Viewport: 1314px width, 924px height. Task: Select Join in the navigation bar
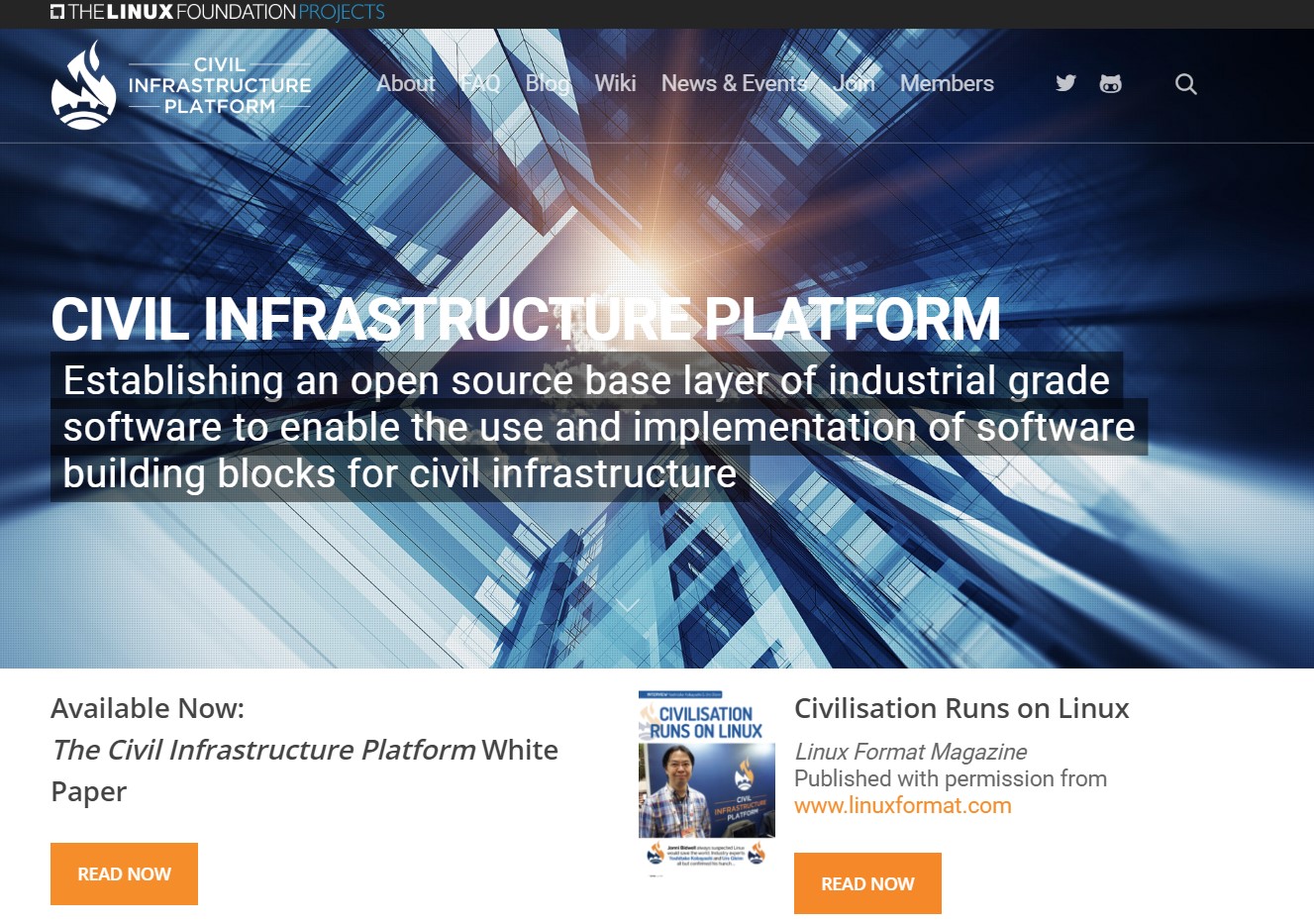tap(854, 84)
